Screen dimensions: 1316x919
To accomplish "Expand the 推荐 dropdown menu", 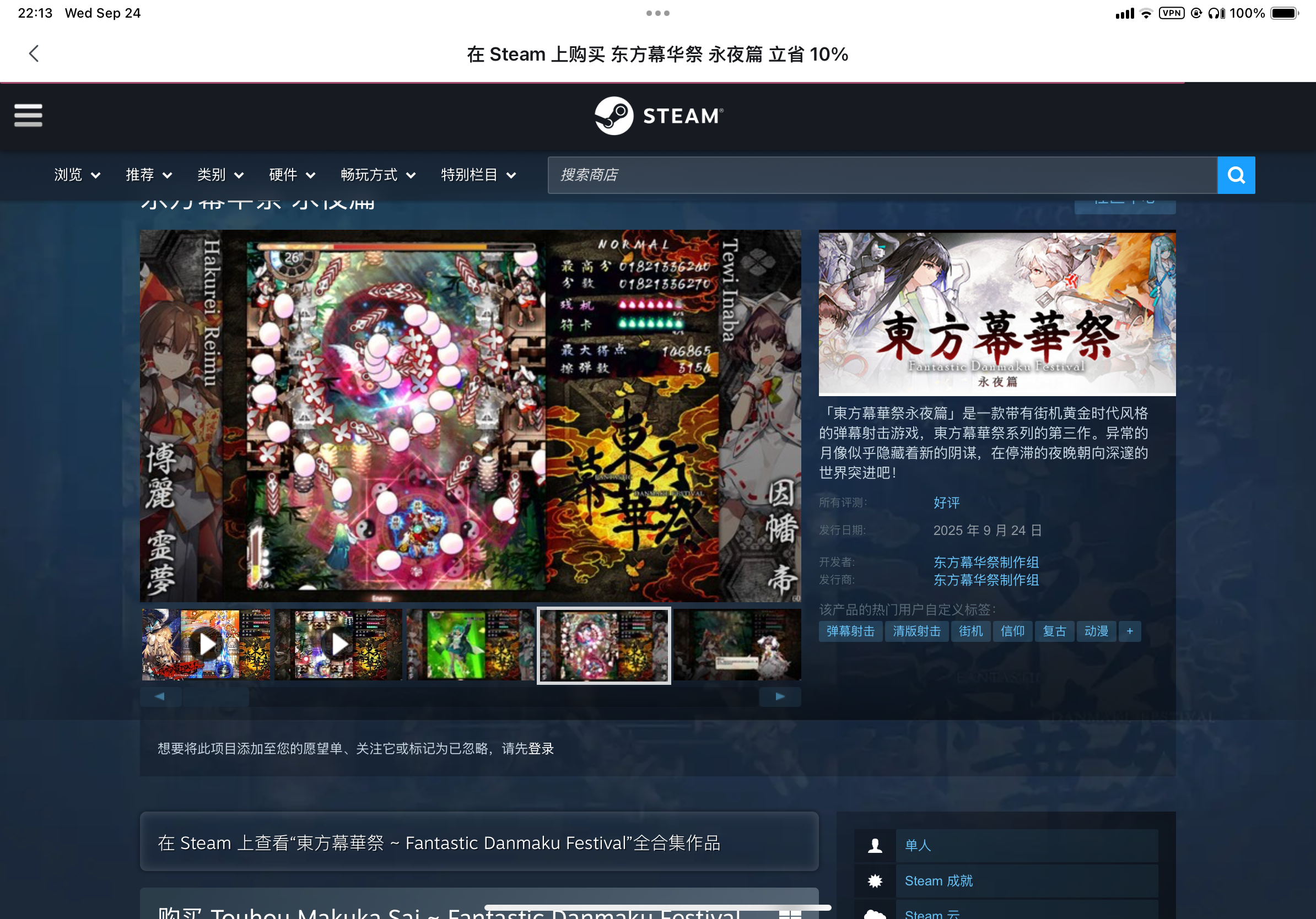I will coord(149,175).
